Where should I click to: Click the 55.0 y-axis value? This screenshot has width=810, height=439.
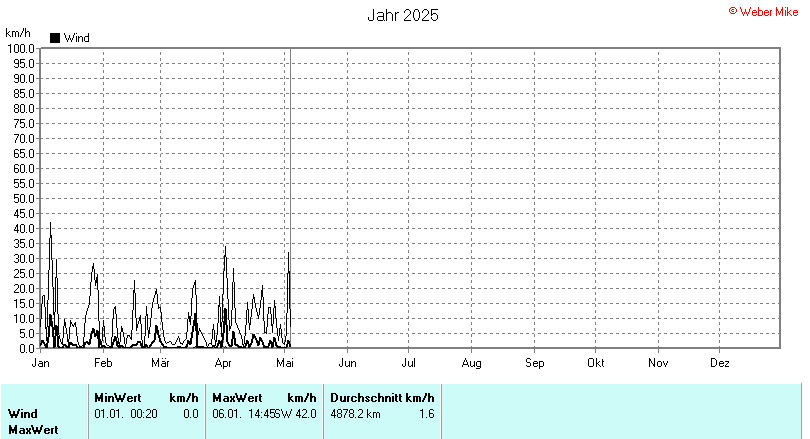[23, 184]
